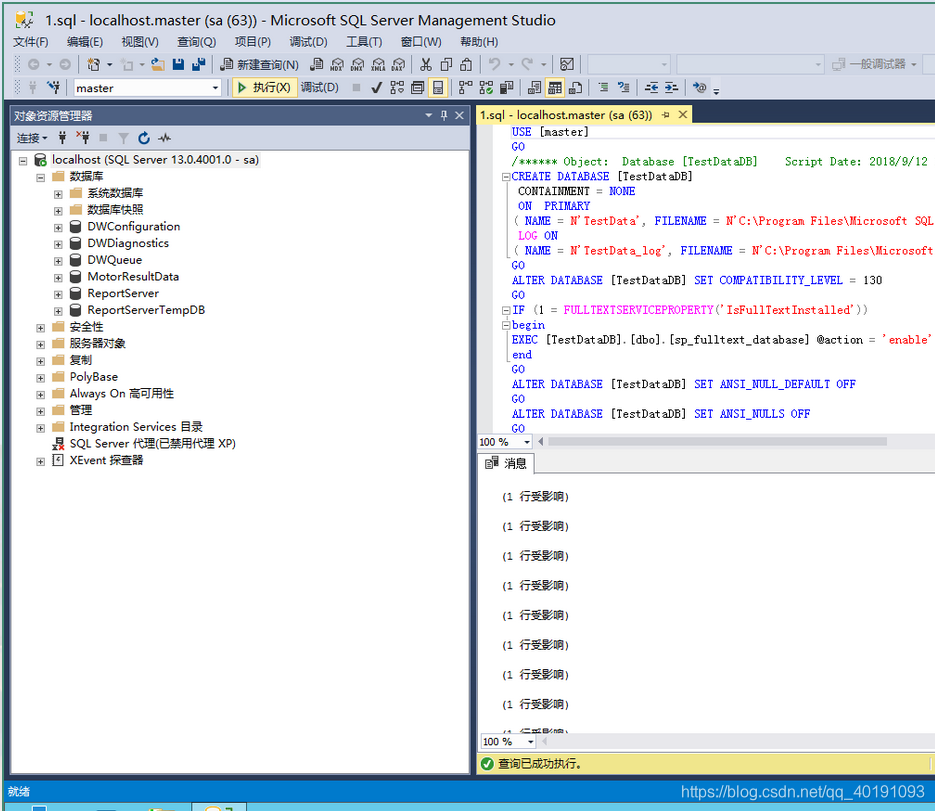
Task: Click the comment-out-lines toolbar icon
Action: pos(603,87)
